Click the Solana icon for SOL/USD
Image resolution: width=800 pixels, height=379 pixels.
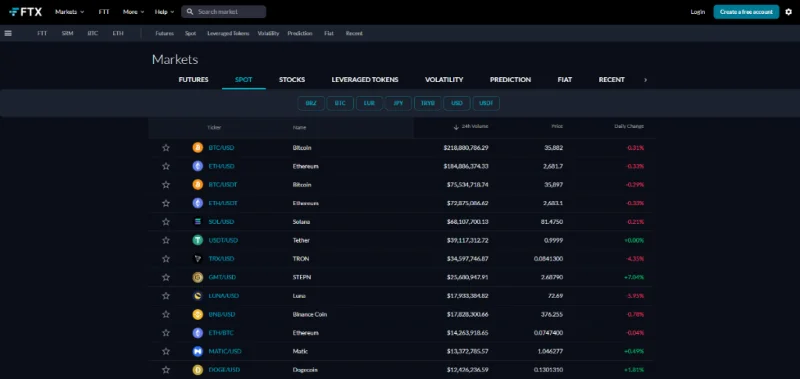(x=197, y=221)
